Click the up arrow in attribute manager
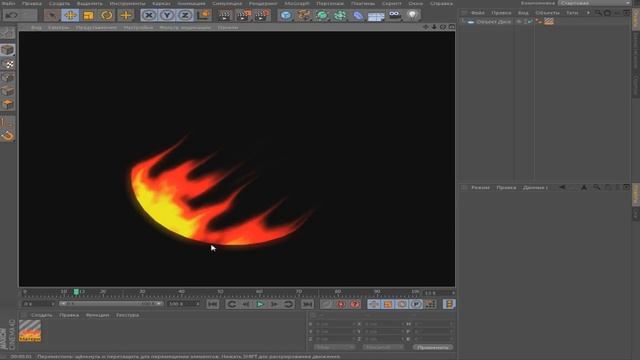 [x=584, y=187]
